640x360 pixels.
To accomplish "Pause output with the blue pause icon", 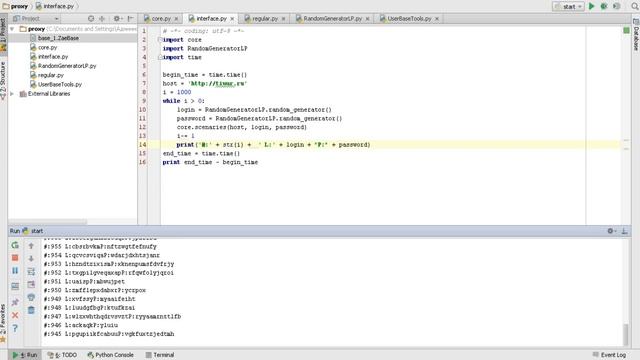I will [15, 271].
